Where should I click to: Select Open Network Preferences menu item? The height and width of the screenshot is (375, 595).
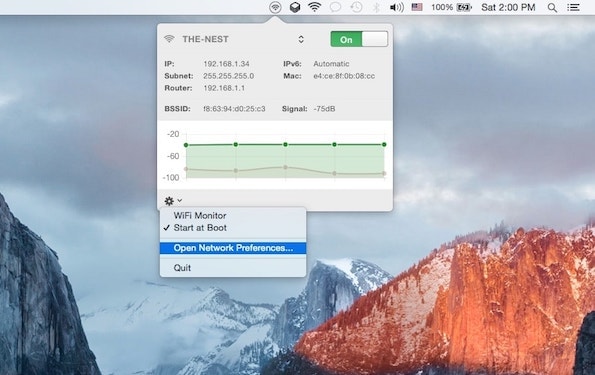tap(233, 248)
